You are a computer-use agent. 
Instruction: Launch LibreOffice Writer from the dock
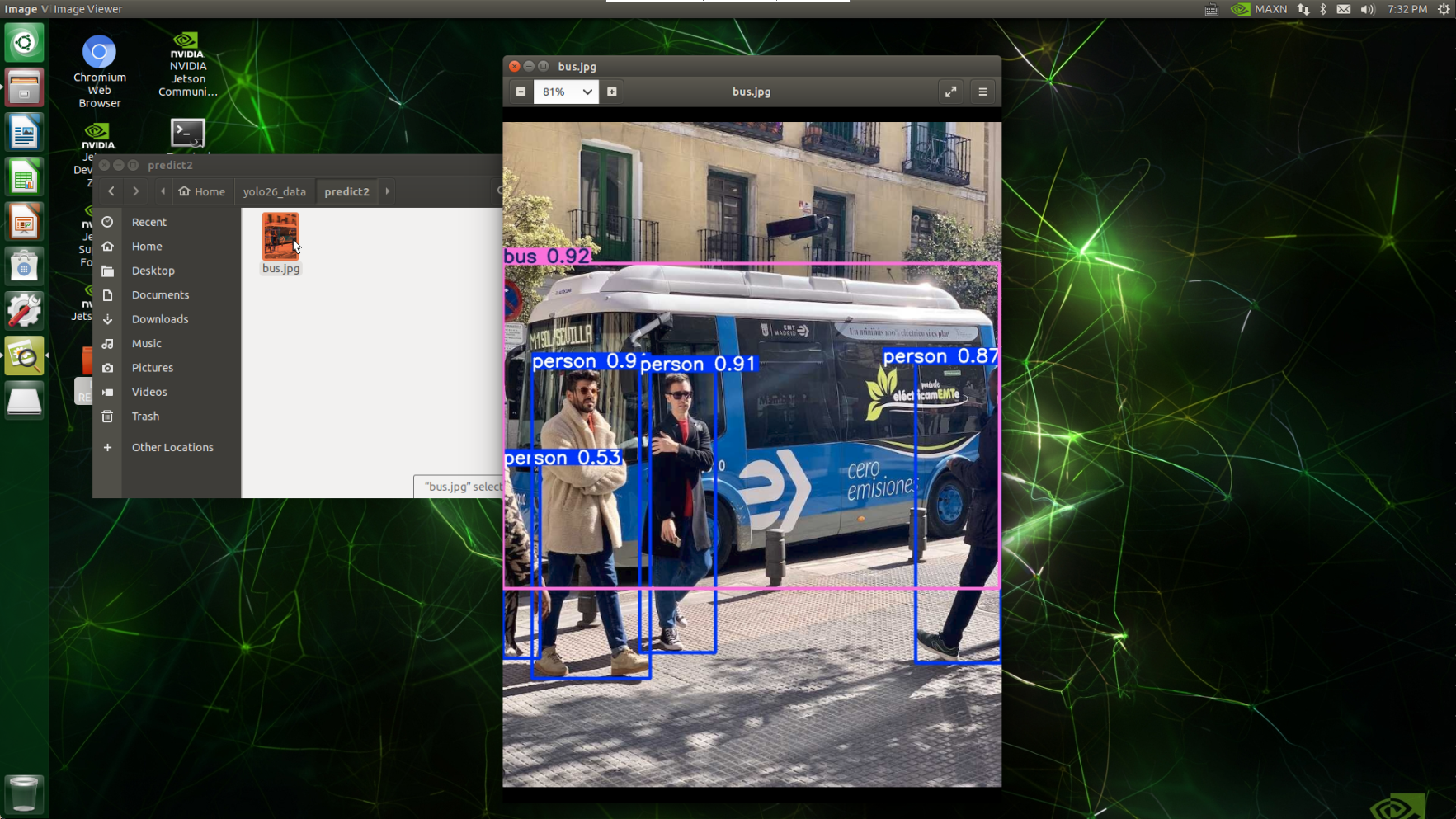pos(24,133)
